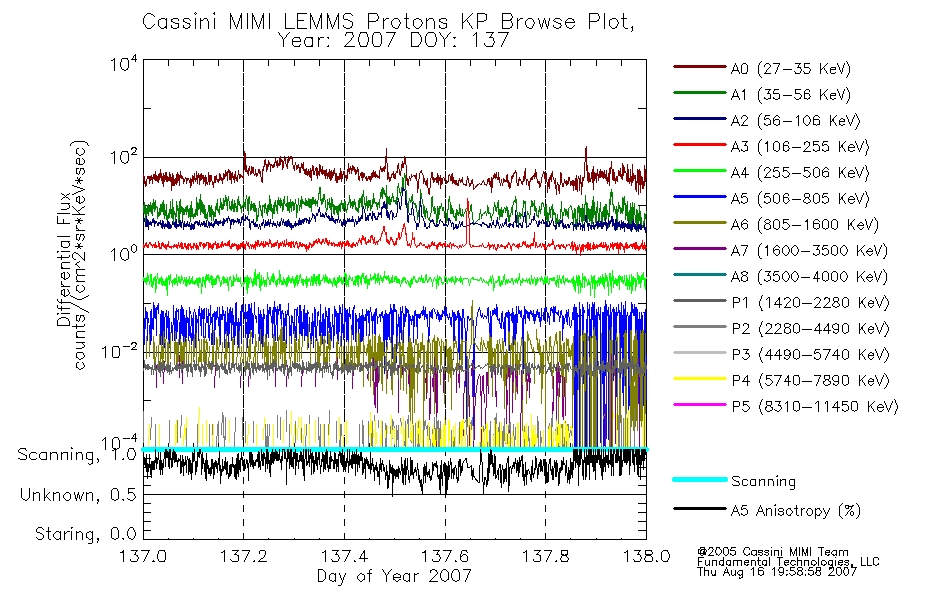Image resolution: width=950 pixels, height=600 pixels.
Task: Click the P3 (4490-5740 KeV) legend label
Action: point(810,355)
